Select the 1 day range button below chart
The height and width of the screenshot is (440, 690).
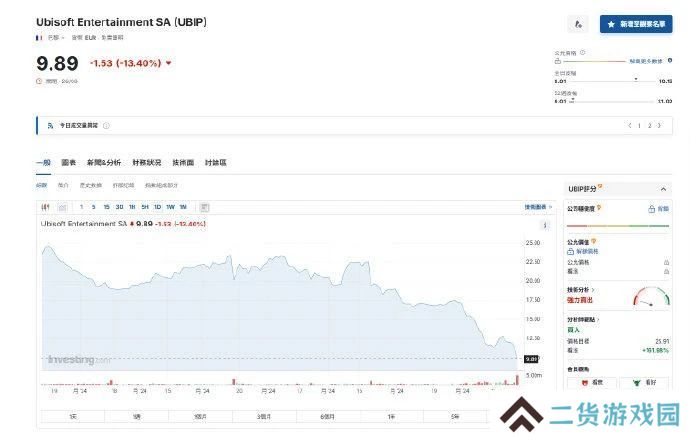pyautogui.click(x=73, y=416)
